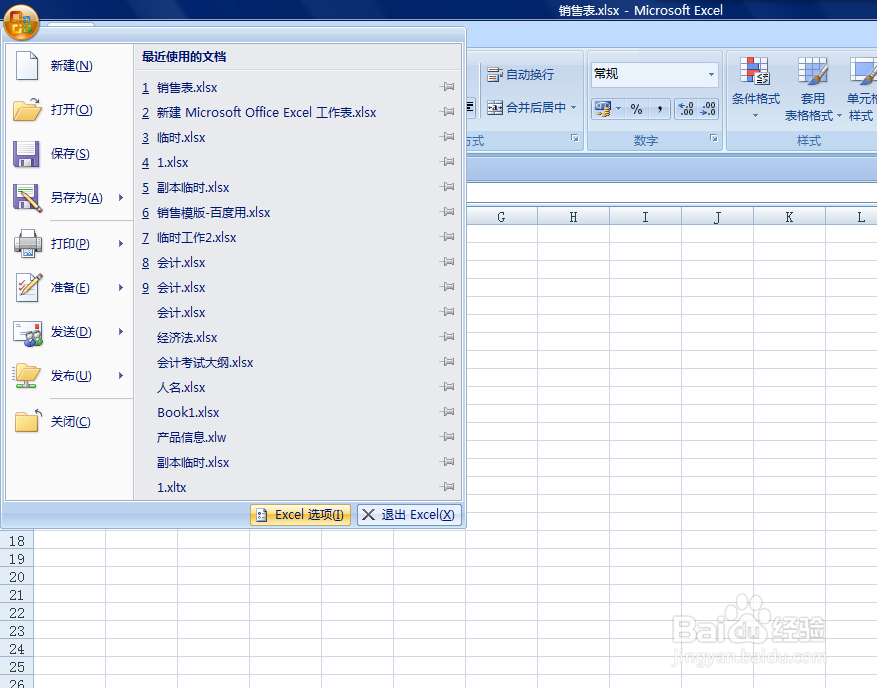Image resolution: width=877 pixels, height=688 pixels.
Task: Open recent file 9 会计.xlsx
Action: (x=298, y=288)
